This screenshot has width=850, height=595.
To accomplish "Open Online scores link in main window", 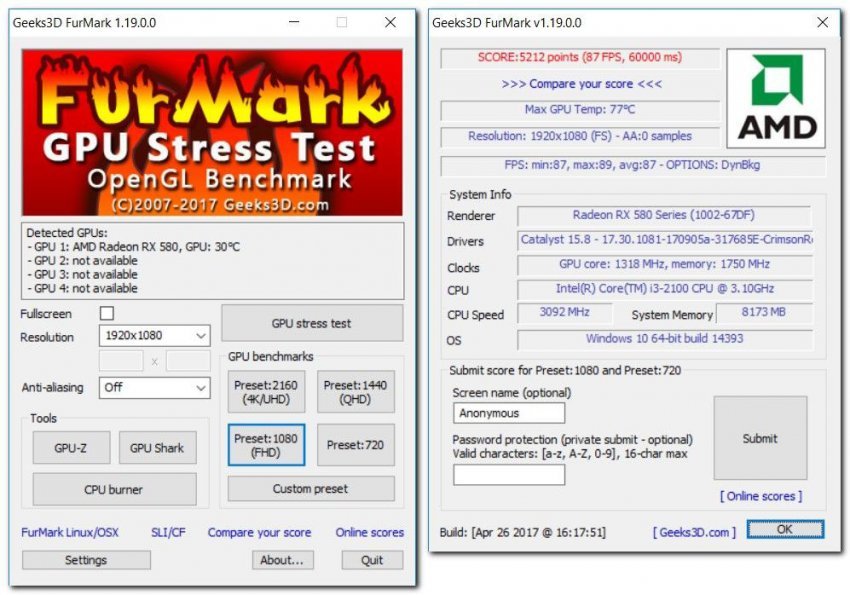I will [x=370, y=533].
